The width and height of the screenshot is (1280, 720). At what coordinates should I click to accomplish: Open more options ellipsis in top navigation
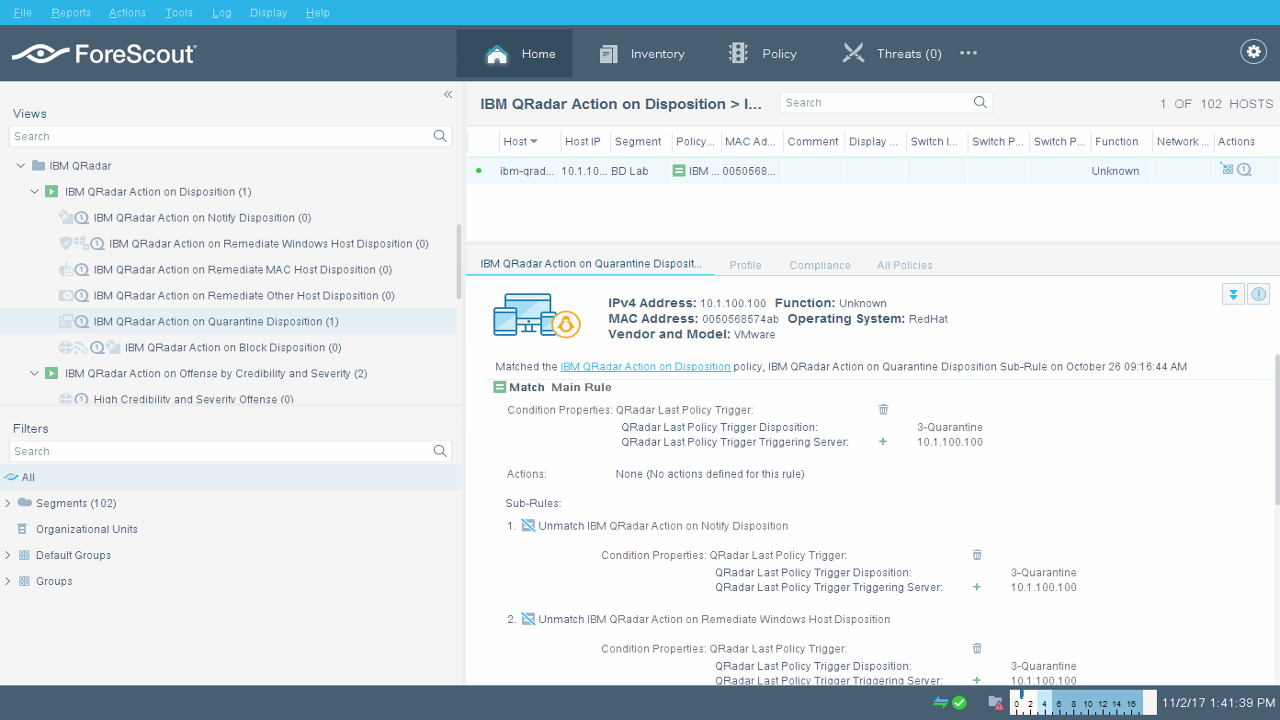(x=968, y=53)
